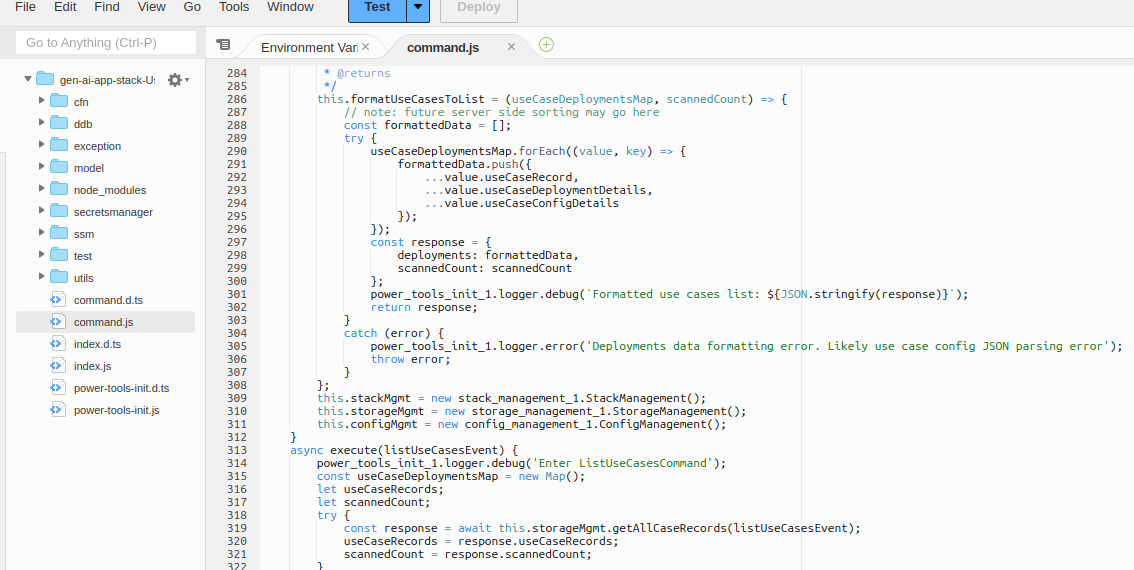The height and width of the screenshot is (570, 1134).
Task: Click the Deploy button
Action: [x=478, y=7]
